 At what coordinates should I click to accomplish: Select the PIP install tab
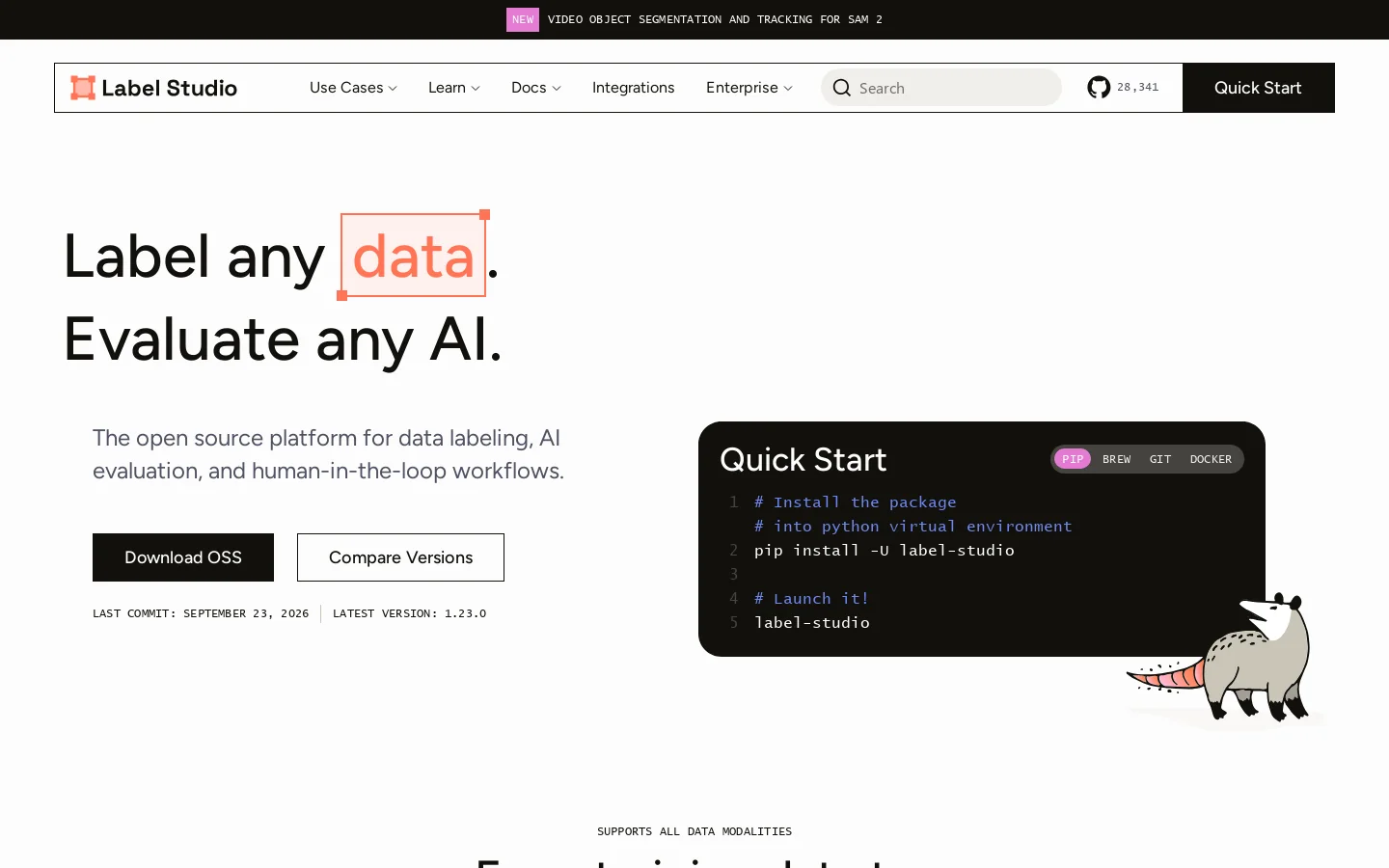pos(1073,459)
